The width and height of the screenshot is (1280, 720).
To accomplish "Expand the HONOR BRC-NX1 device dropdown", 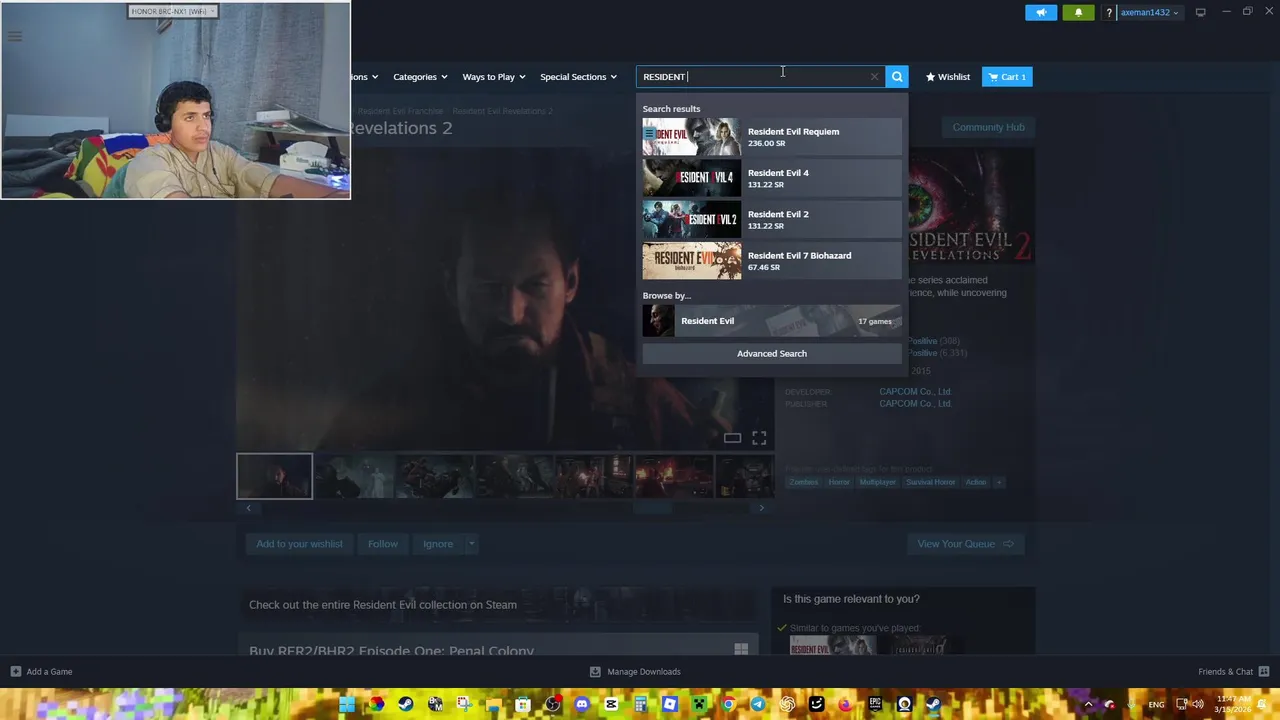I will pyautogui.click(x=173, y=12).
